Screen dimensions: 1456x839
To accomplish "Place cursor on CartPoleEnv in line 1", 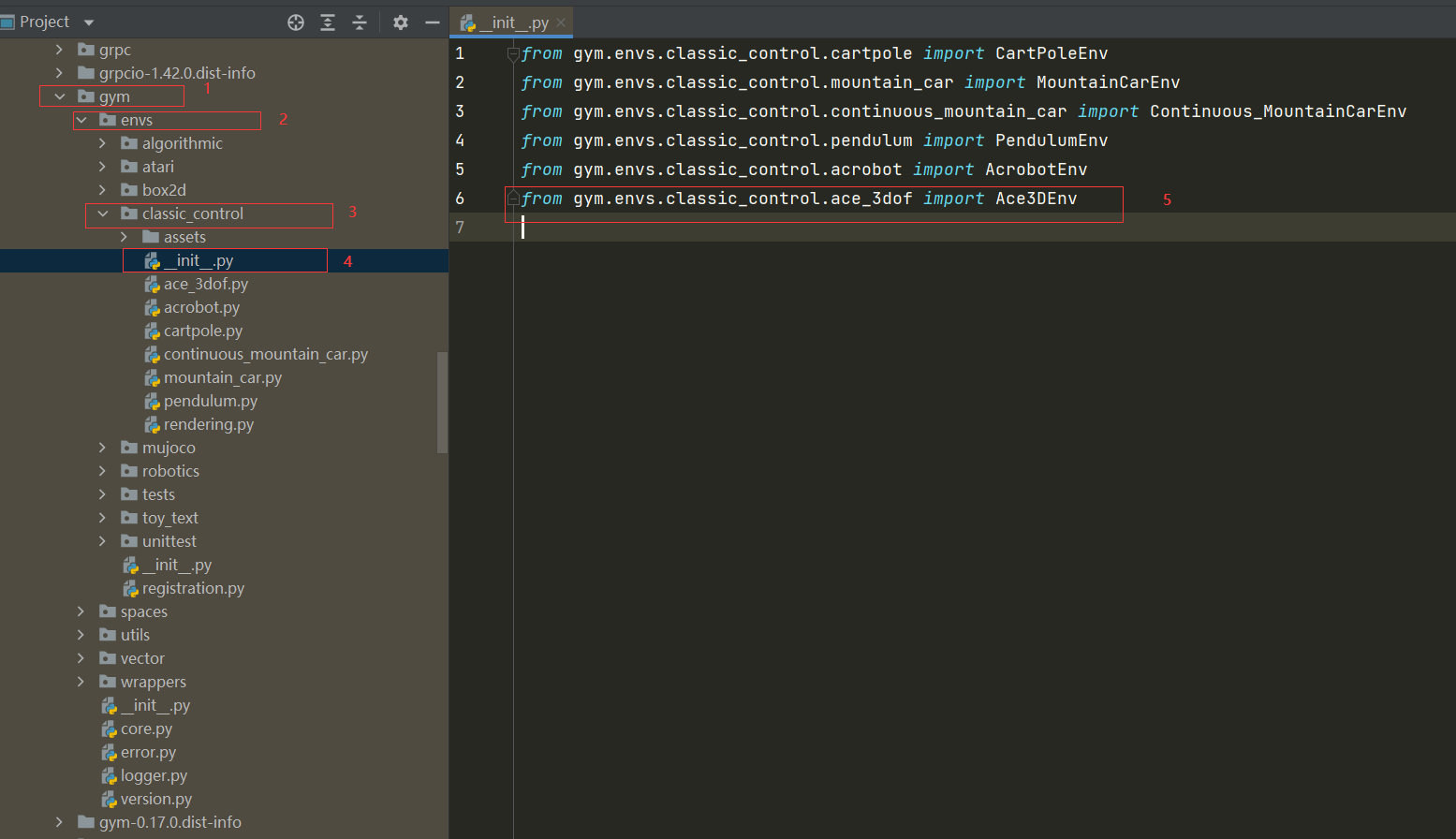I will coord(1052,53).
